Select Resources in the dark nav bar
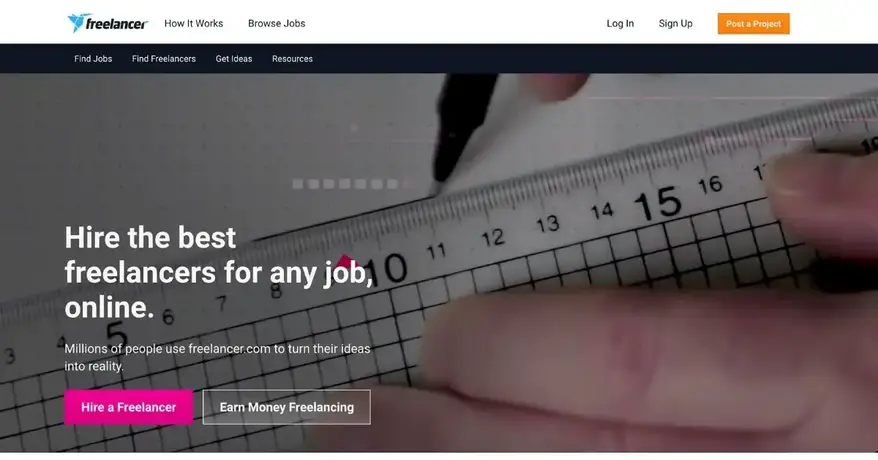 click(292, 59)
